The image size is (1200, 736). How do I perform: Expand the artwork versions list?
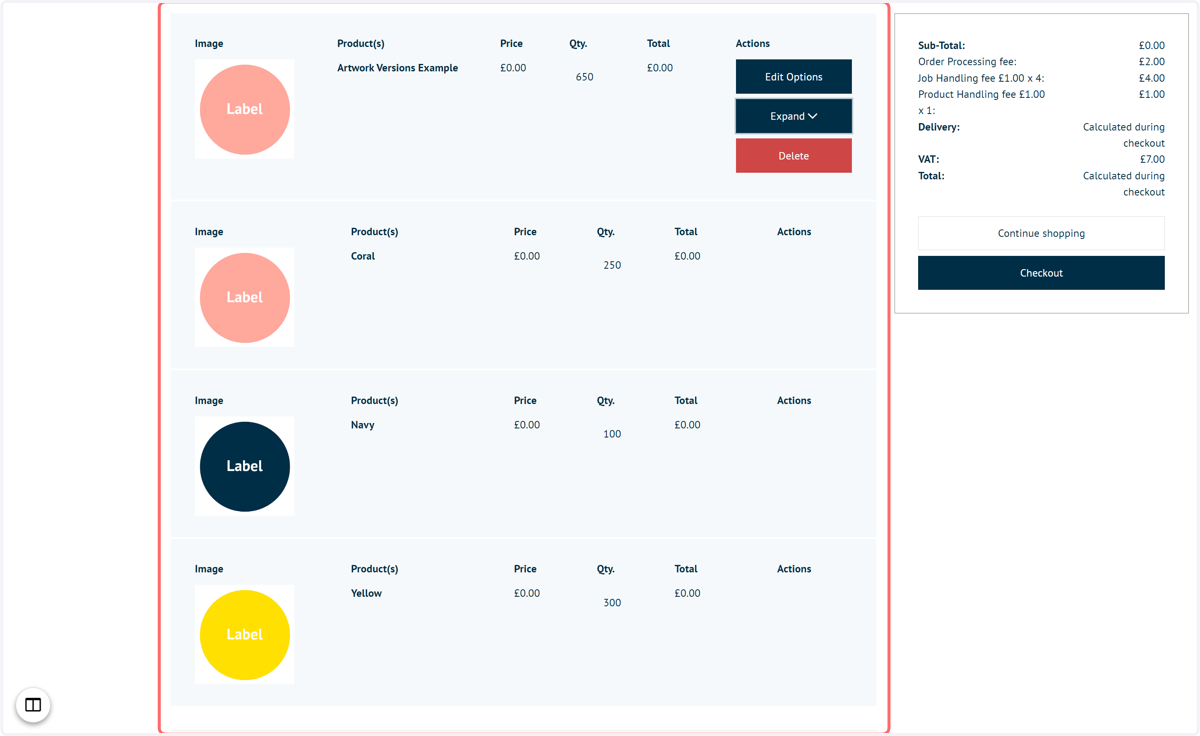tap(794, 116)
